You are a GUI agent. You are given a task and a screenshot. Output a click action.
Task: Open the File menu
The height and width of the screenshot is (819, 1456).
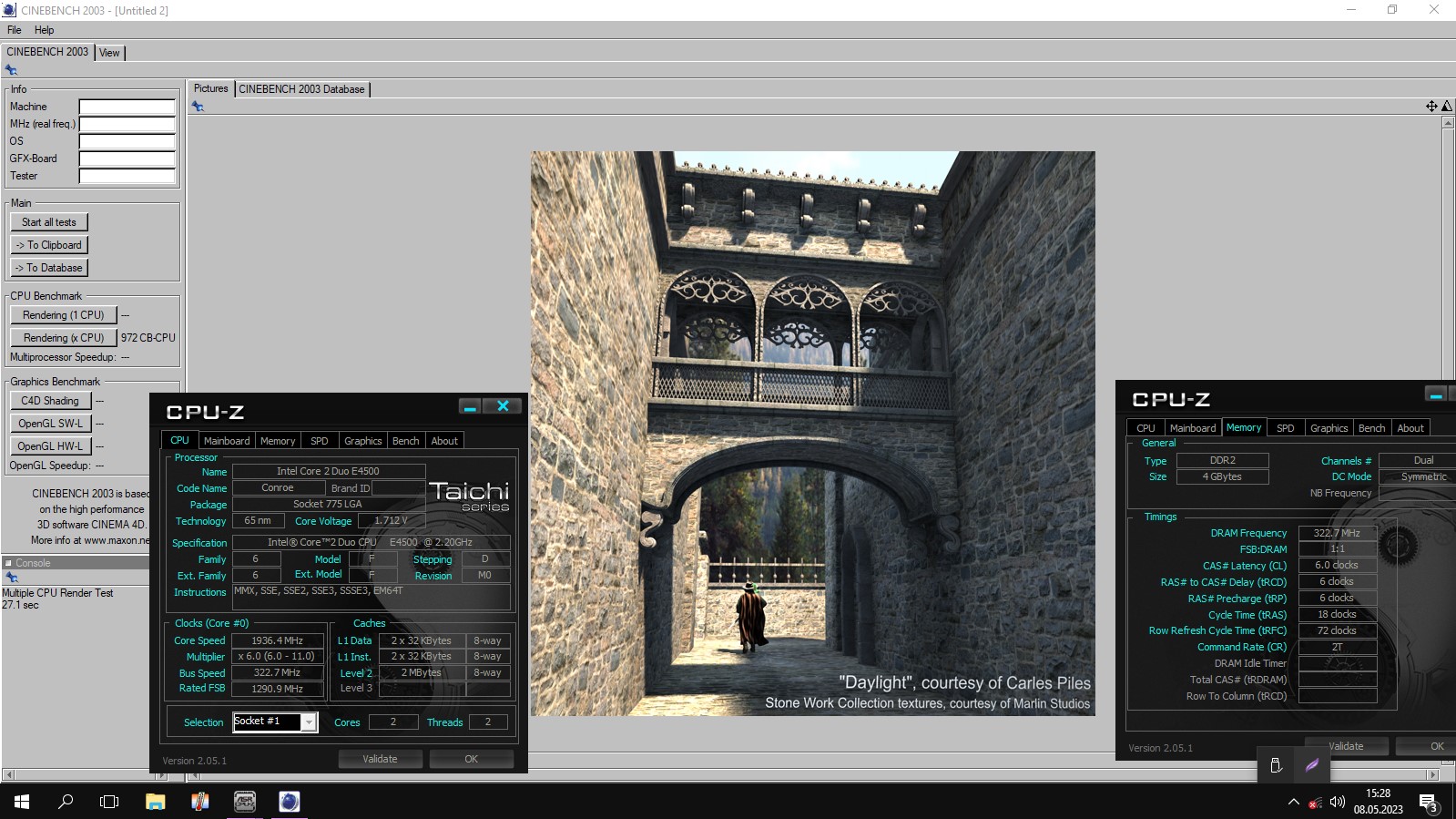pyautogui.click(x=15, y=30)
